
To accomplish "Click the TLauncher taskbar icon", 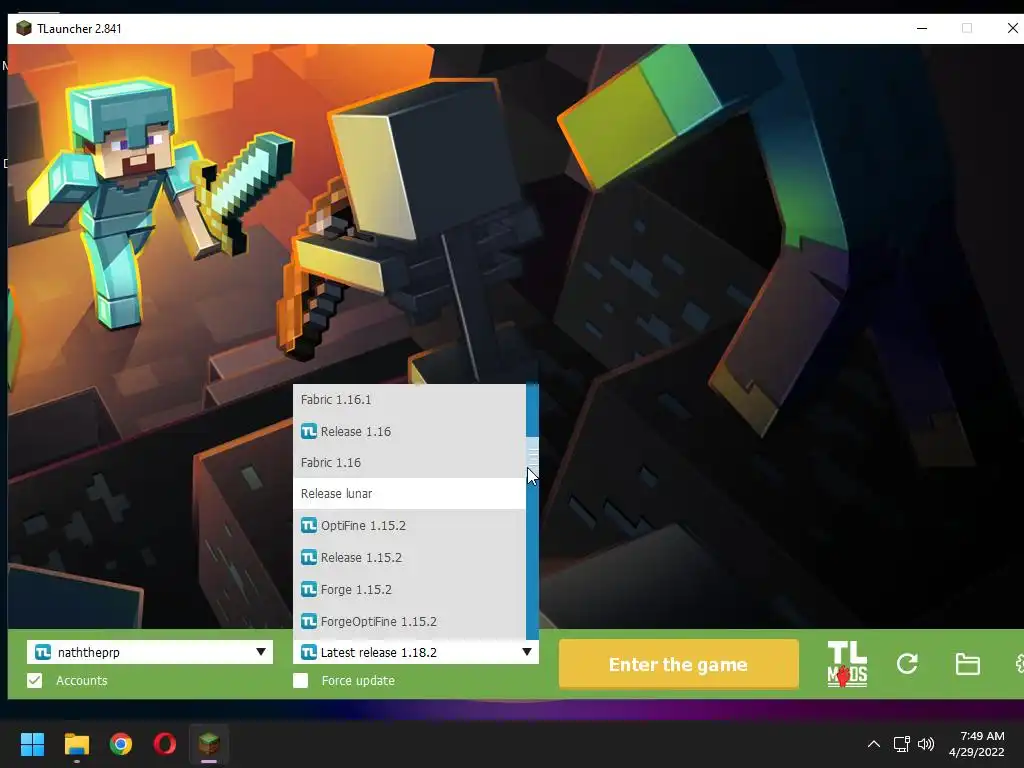I will pos(209,744).
